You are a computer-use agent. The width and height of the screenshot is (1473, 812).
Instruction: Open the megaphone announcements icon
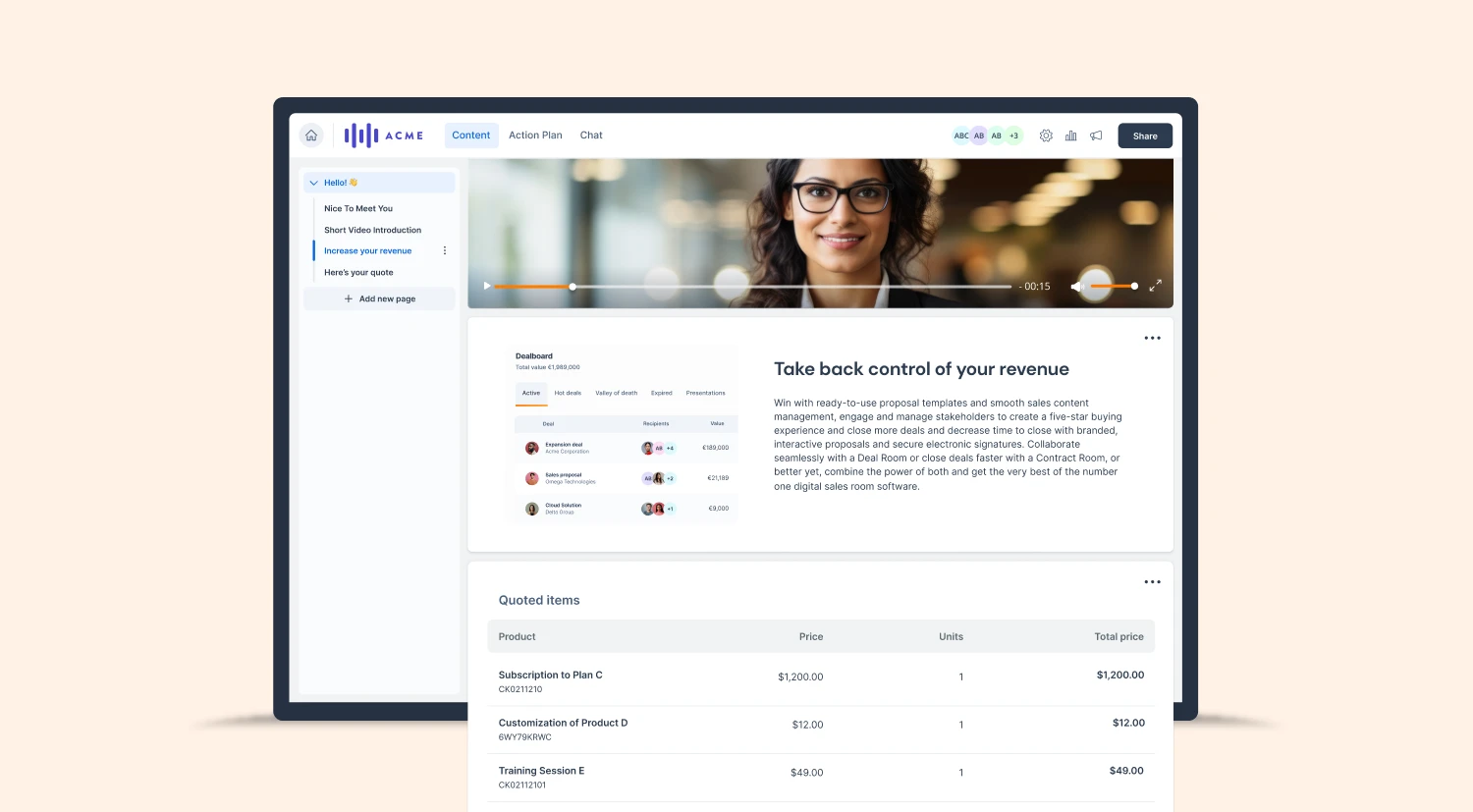point(1096,135)
